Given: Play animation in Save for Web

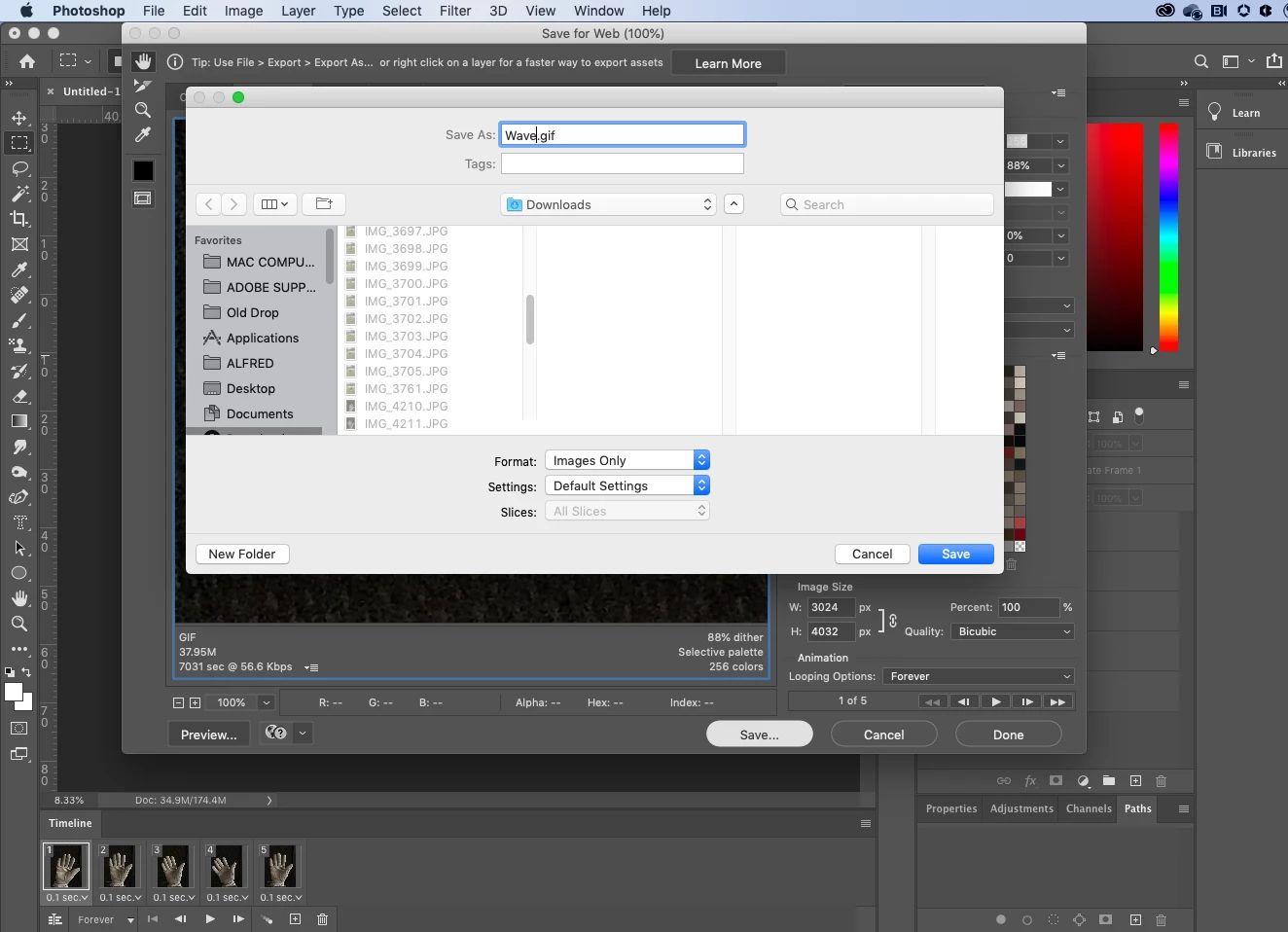Looking at the screenshot, I should 995,701.
